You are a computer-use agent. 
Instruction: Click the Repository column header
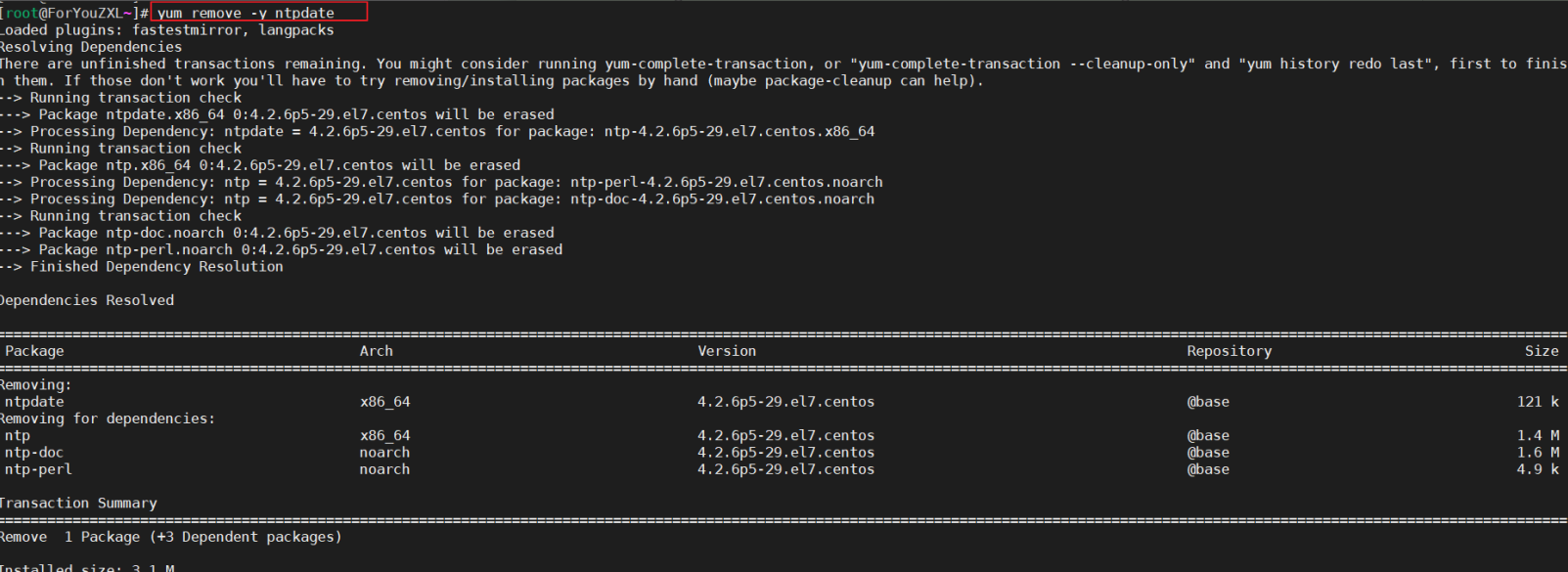tap(1230, 351)
